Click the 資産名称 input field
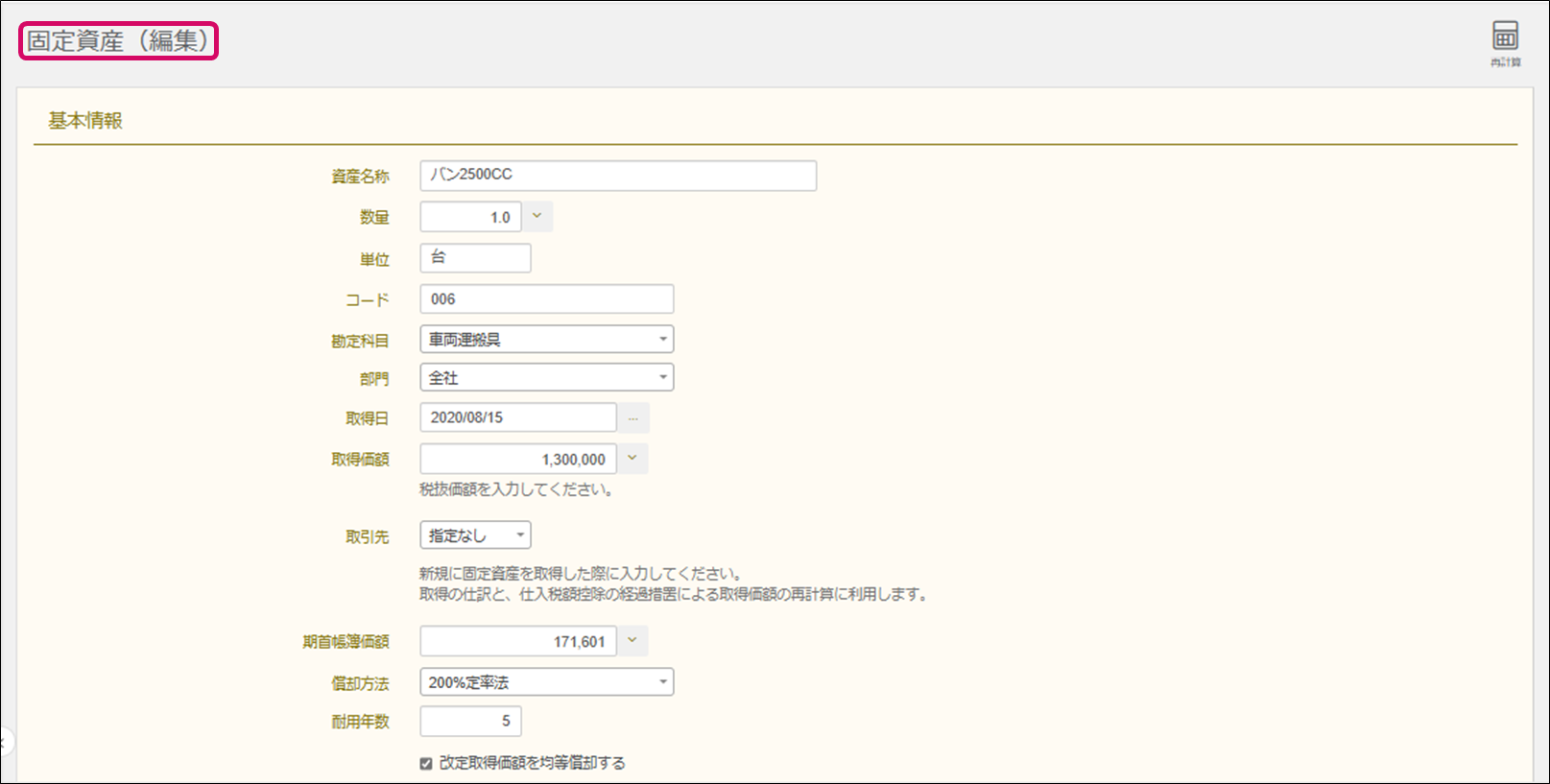Image resolution: width=1550 pixels, height=784 pixels. (x=618, y=176)
